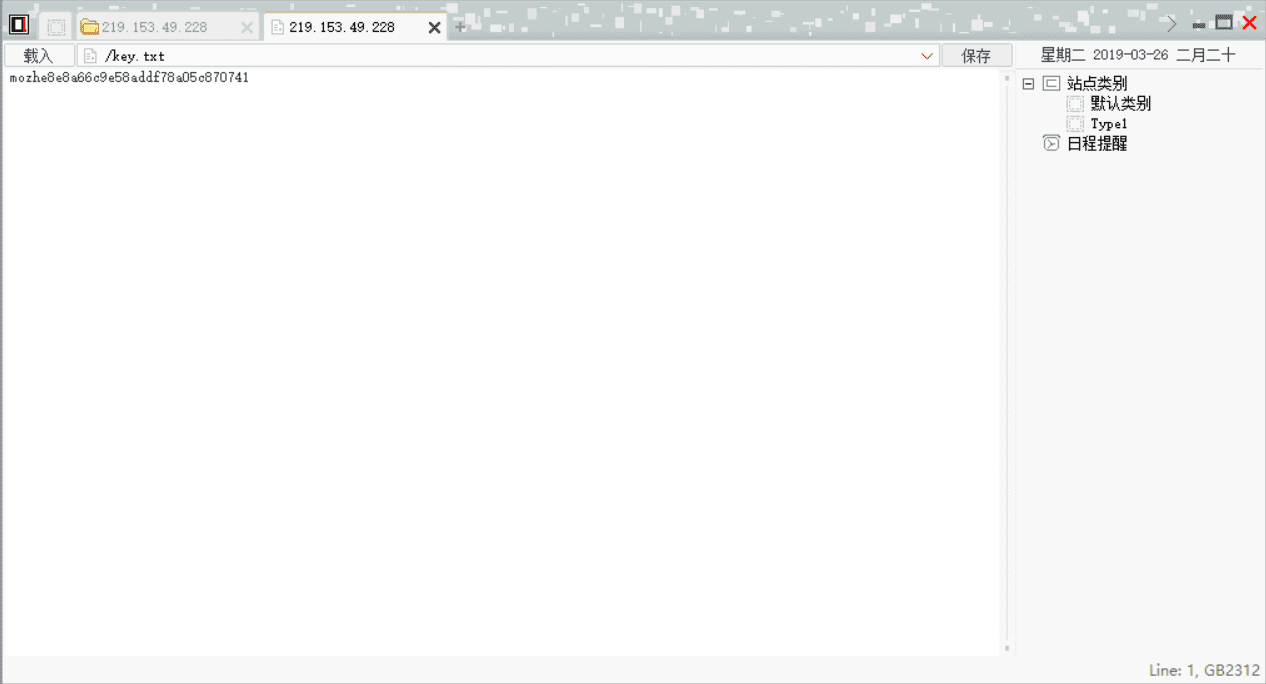The image size is (1266, 684).
Task: Collapse the 站点类别 tree node
Action: 1028,84
